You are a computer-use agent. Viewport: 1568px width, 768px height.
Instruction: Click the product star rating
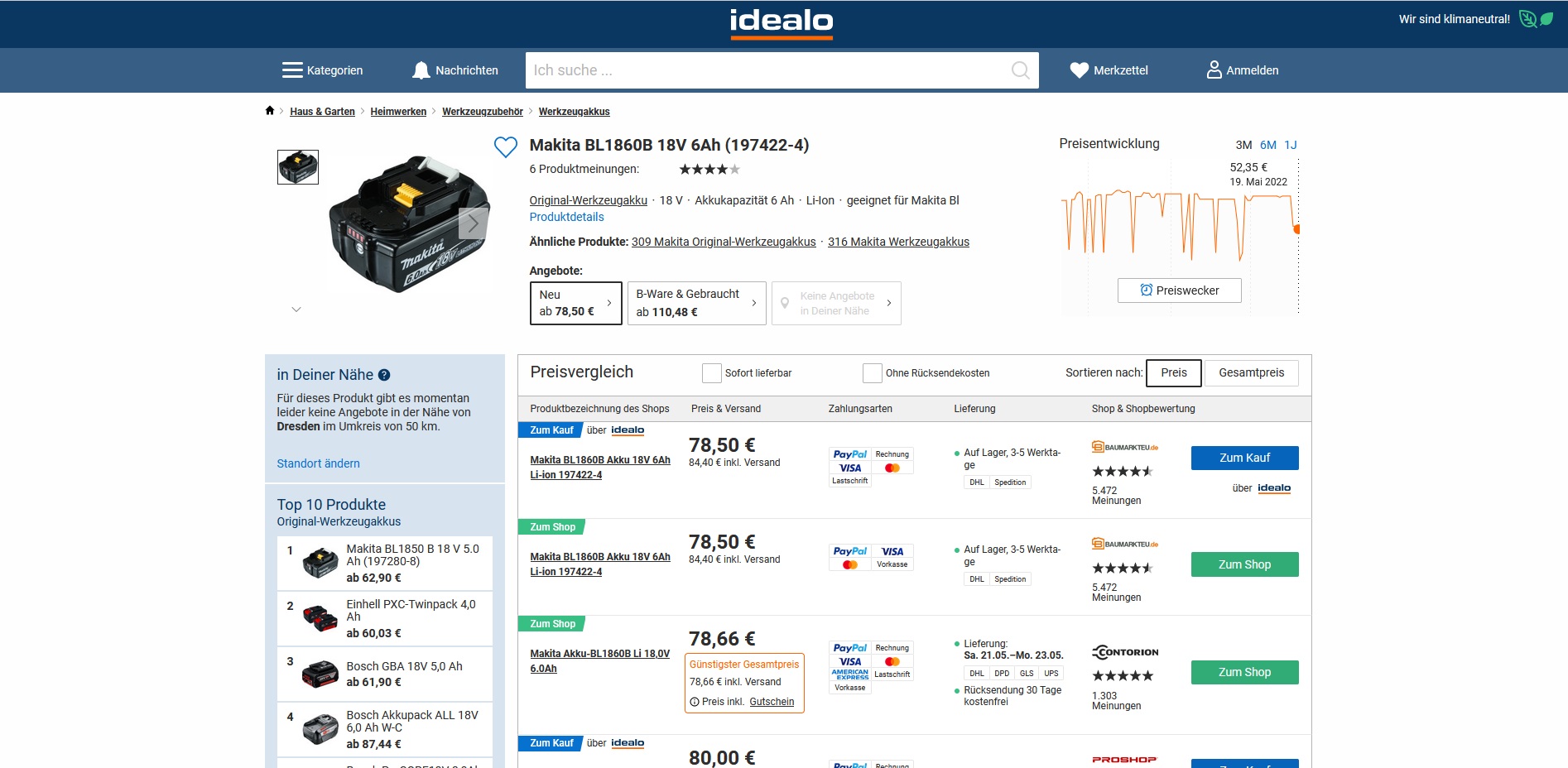[x=709, y=169]
